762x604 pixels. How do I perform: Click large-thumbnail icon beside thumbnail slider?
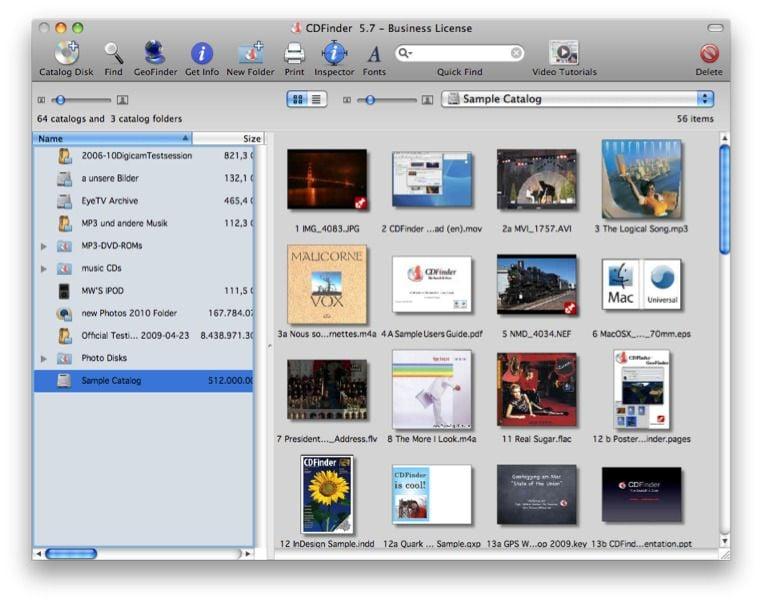[427, 100]
